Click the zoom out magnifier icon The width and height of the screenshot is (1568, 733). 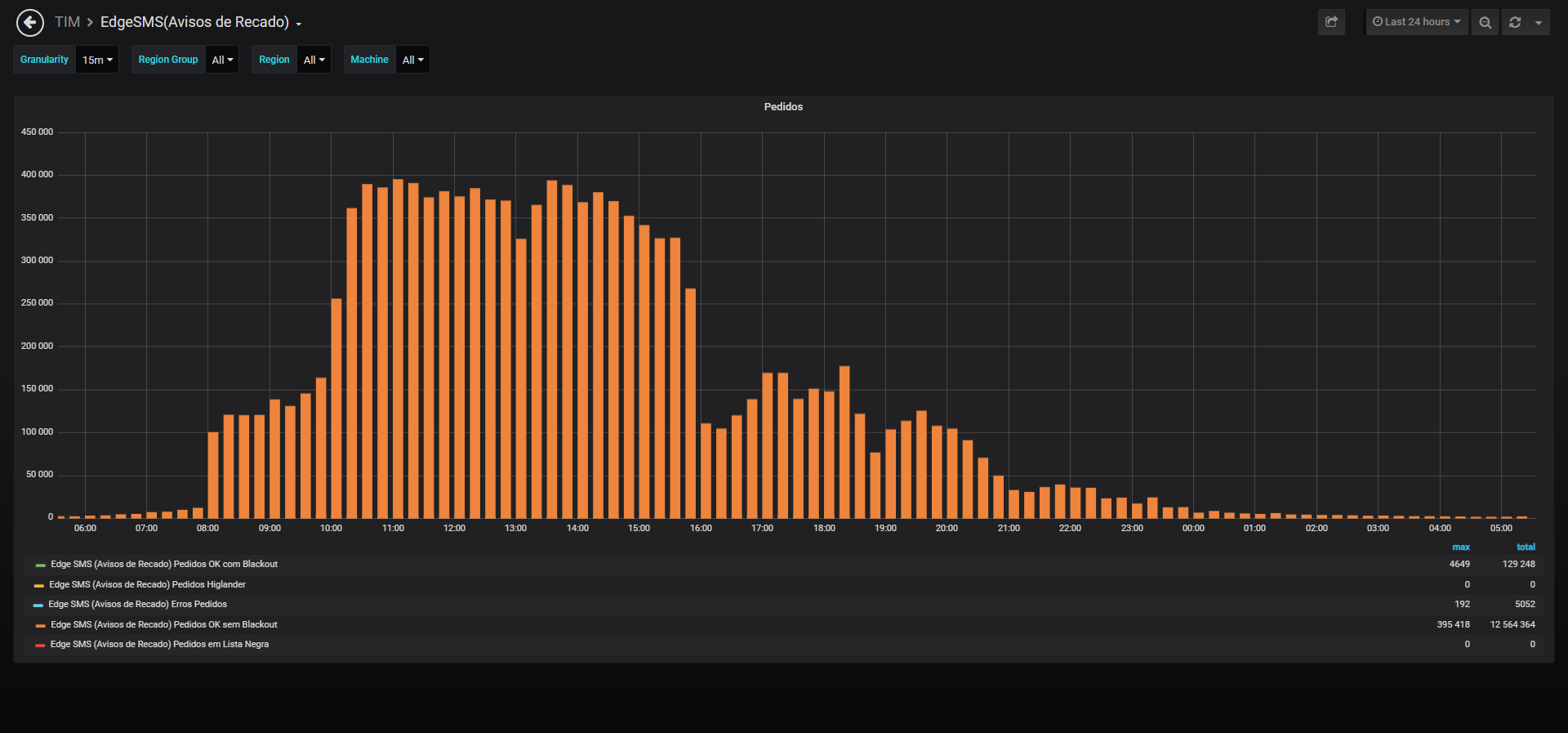point(1485,22)
